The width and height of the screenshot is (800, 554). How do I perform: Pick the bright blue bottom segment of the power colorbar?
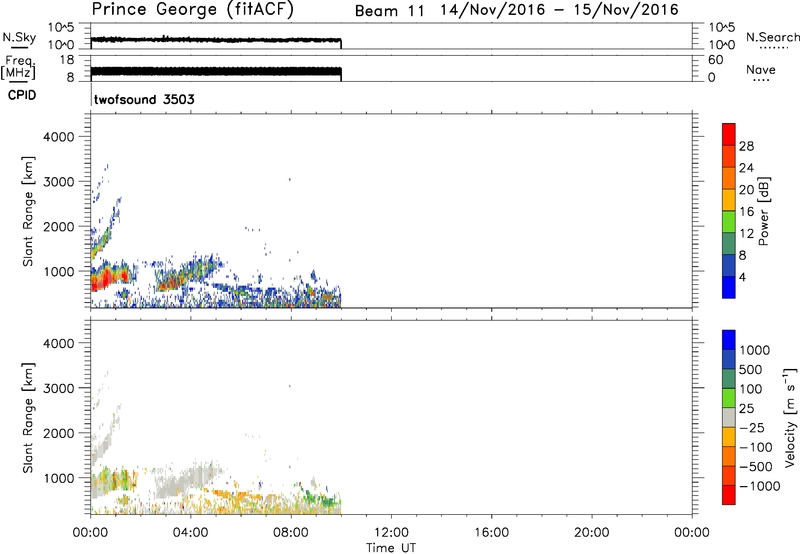pyautogui.click(x=729, y=288)
